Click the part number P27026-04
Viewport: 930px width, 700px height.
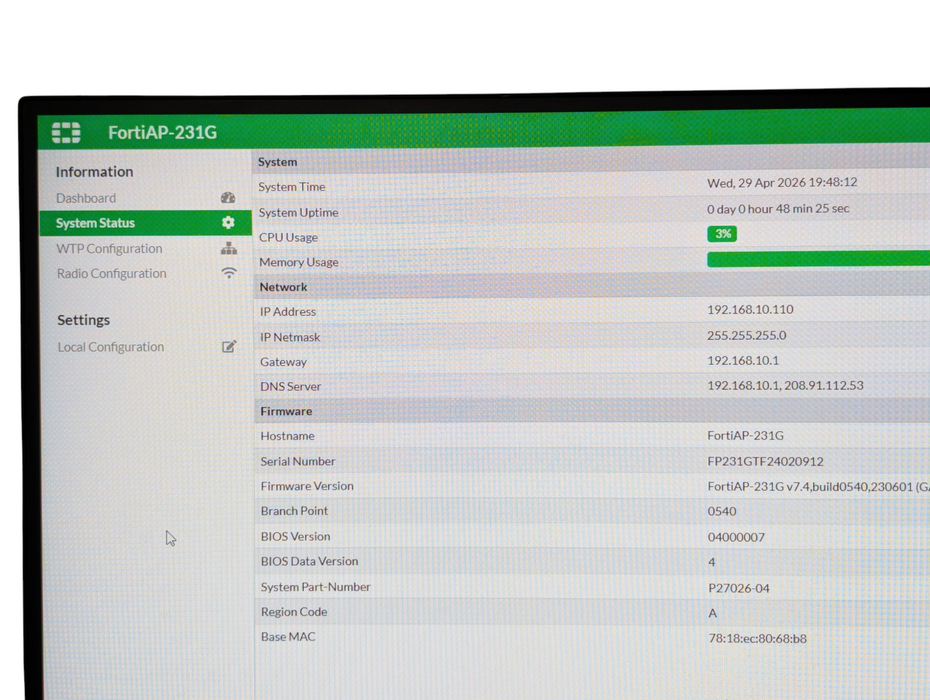click(x=739, y=588)
